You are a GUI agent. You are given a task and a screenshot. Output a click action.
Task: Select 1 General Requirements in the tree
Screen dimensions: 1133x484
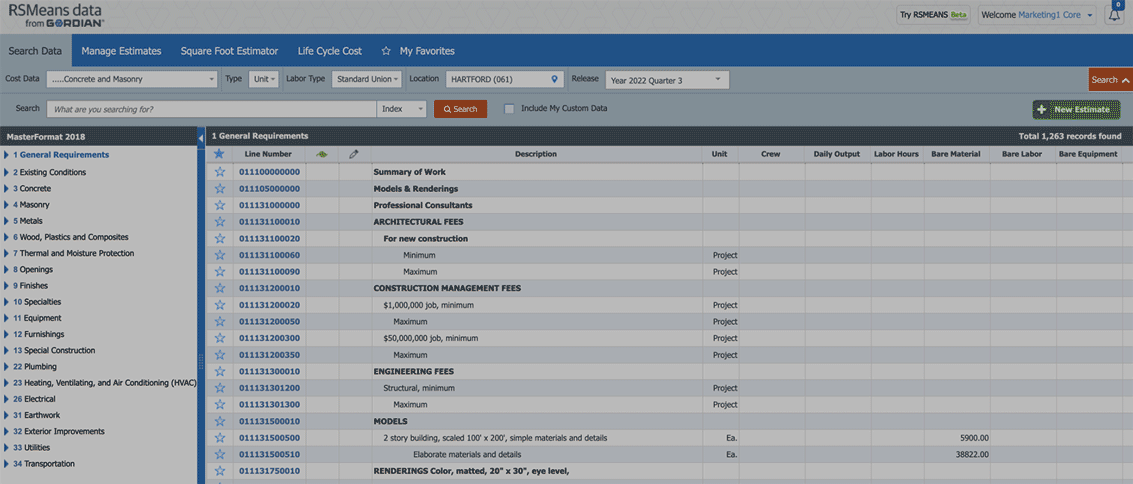coord(61,155)
